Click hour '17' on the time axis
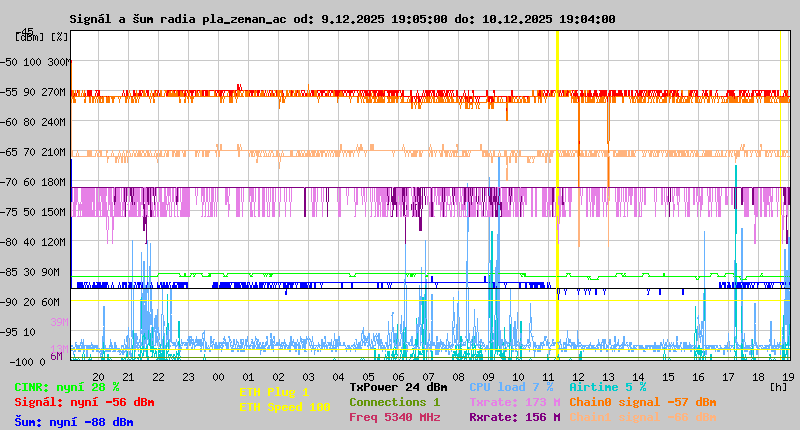This screenshot has width=800, height=430. coord(728,377)
